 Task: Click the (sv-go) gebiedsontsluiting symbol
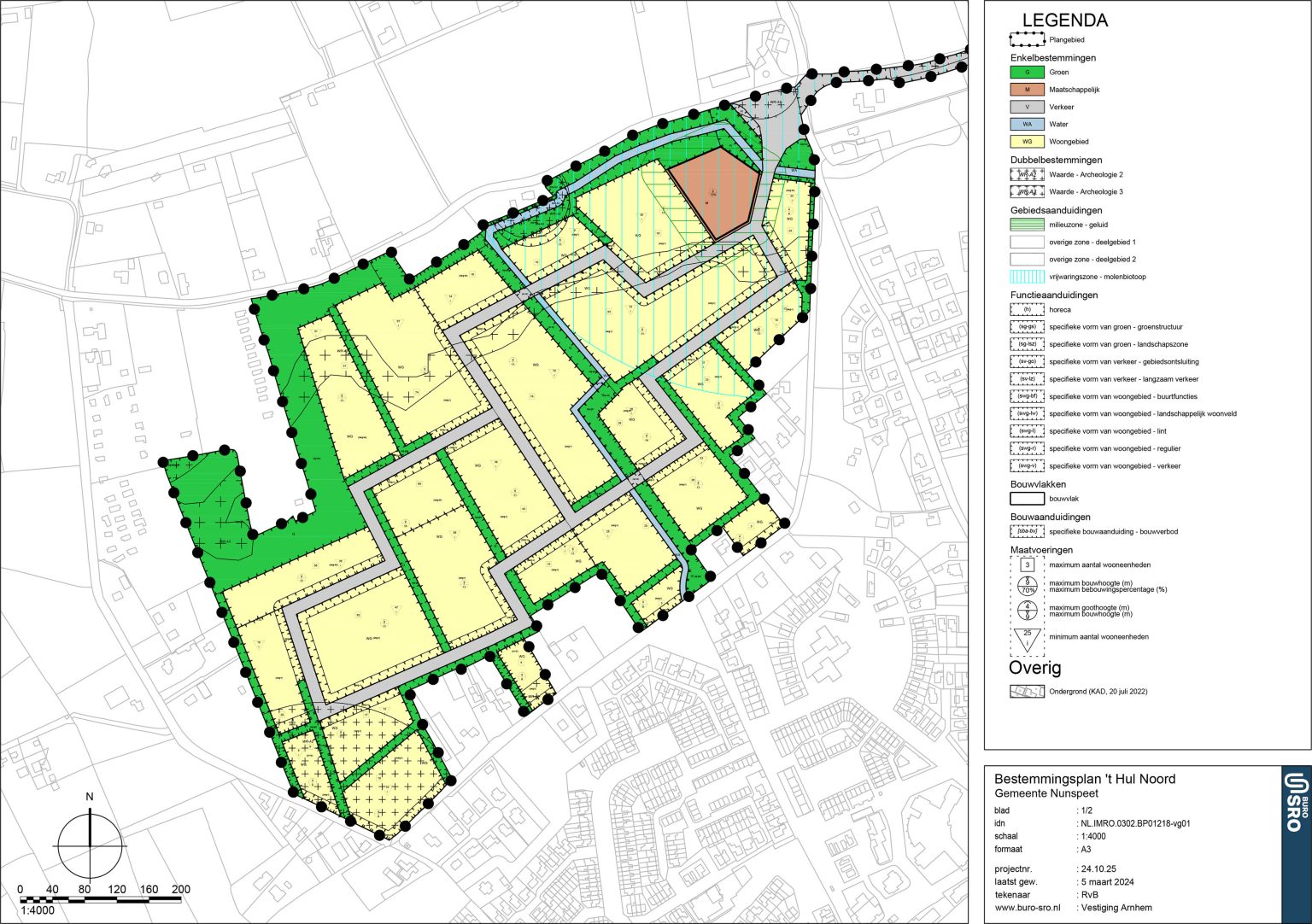[x=1027, y=361]
